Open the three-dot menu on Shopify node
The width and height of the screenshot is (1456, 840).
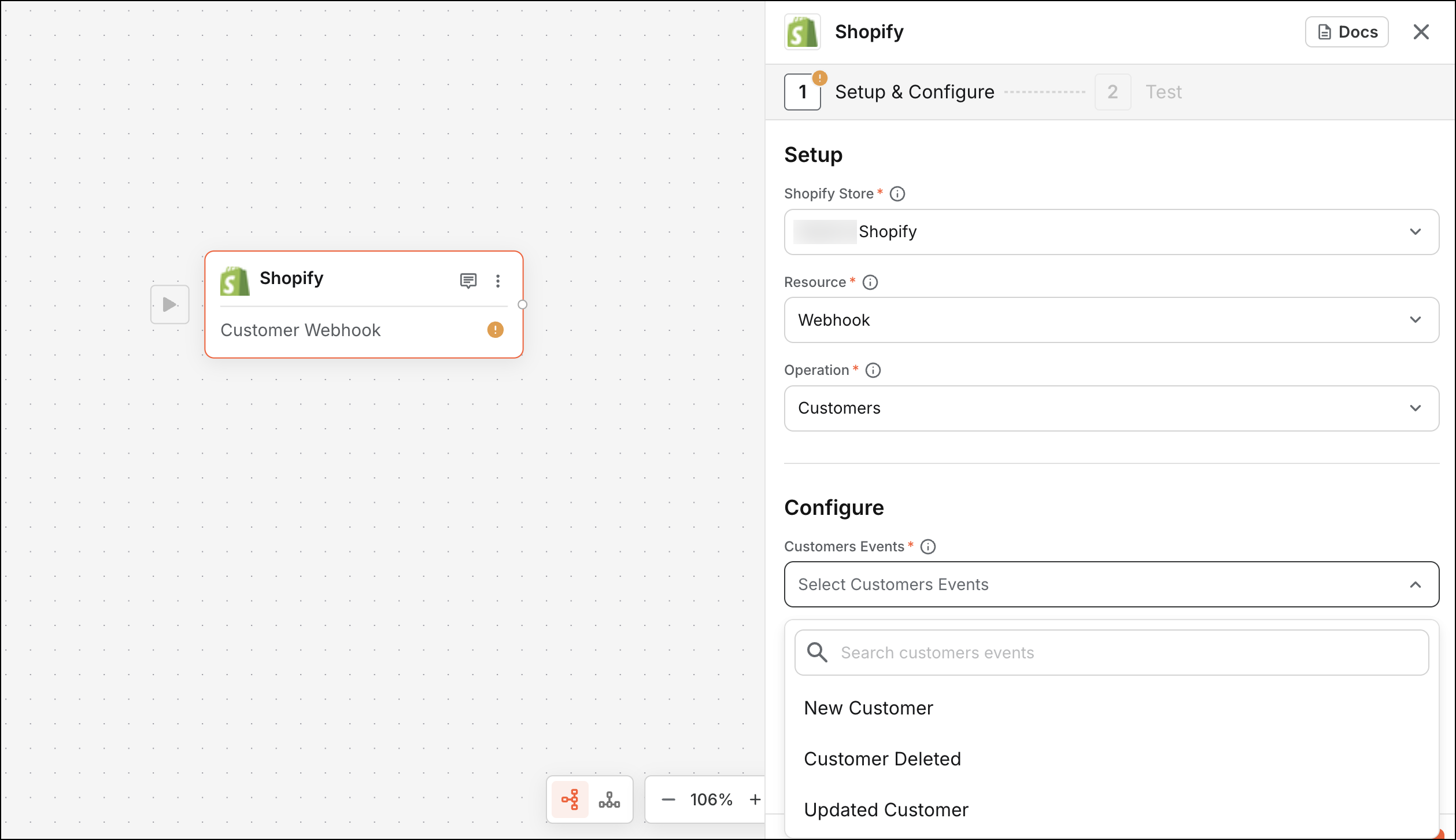pos(498,281)
